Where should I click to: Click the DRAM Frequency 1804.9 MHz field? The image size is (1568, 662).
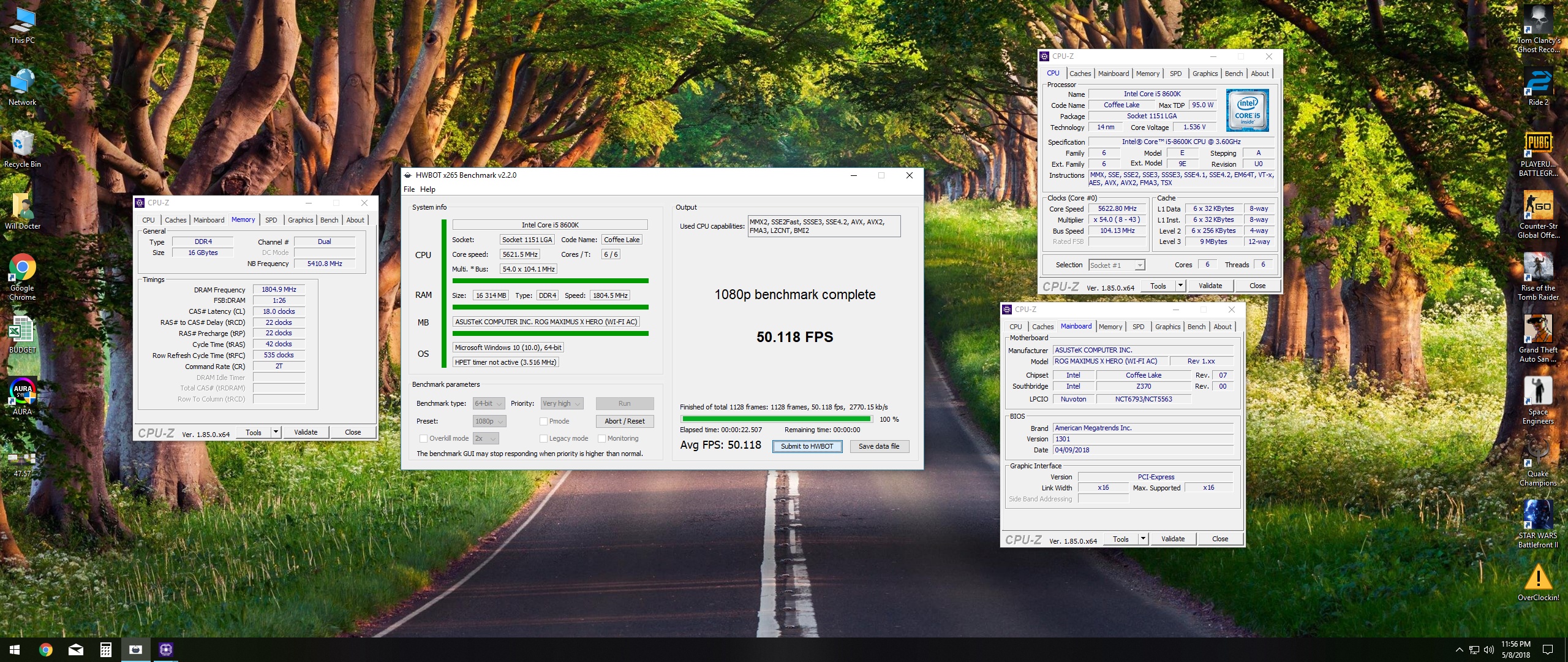[279, 289]
